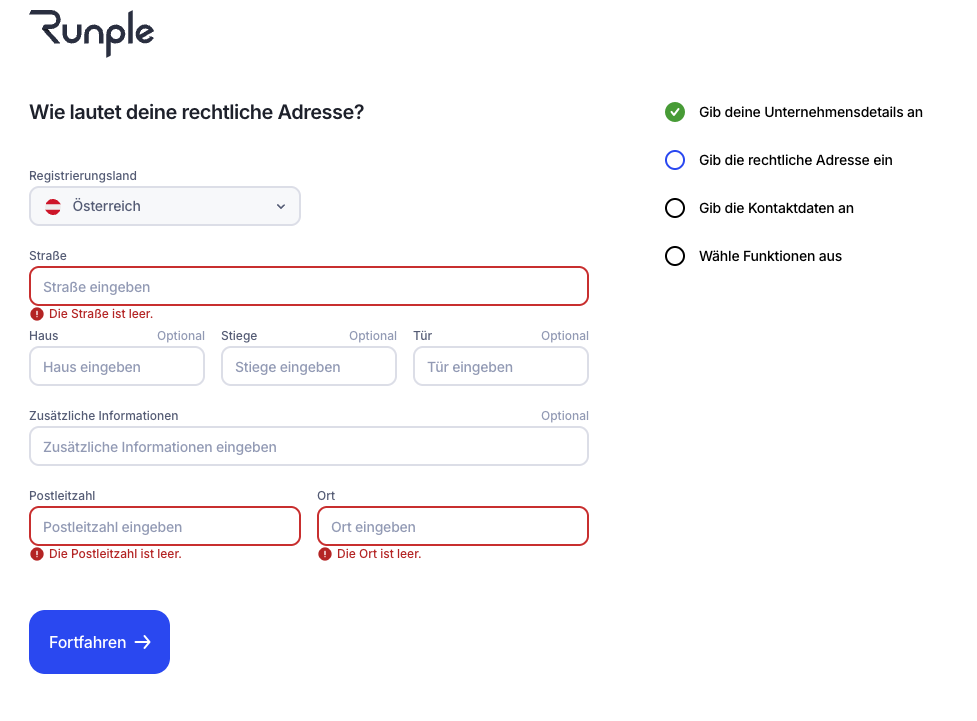
Task: Click the error icon beside 'Die Straße ist leer.'
Action: point(37,314)
